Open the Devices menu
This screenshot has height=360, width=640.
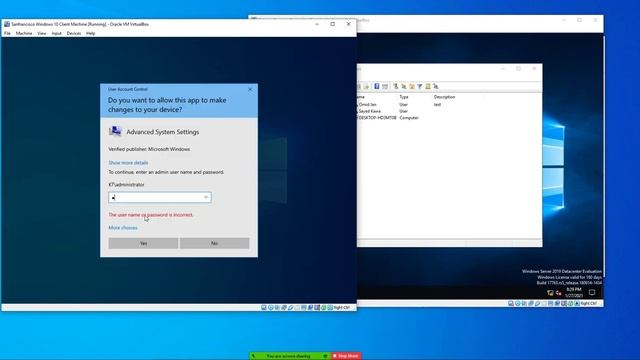tap(74, 33)
